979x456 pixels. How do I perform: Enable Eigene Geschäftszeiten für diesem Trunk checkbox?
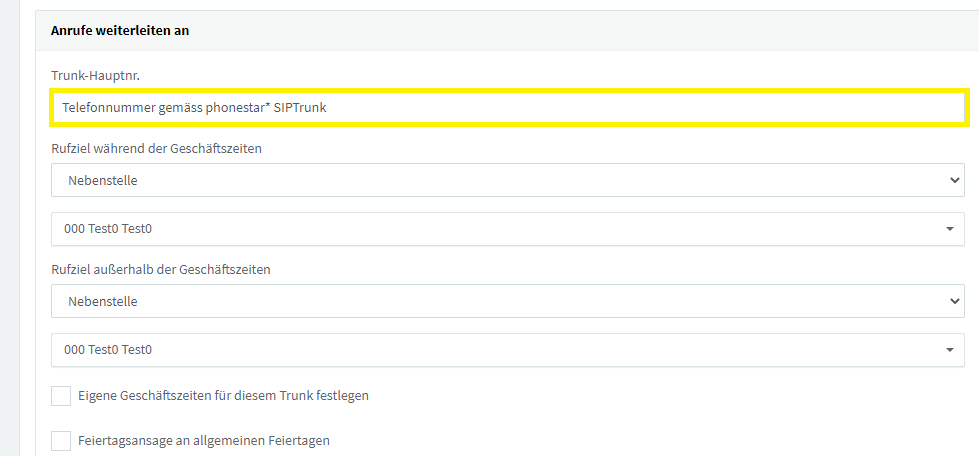point(61,396)
